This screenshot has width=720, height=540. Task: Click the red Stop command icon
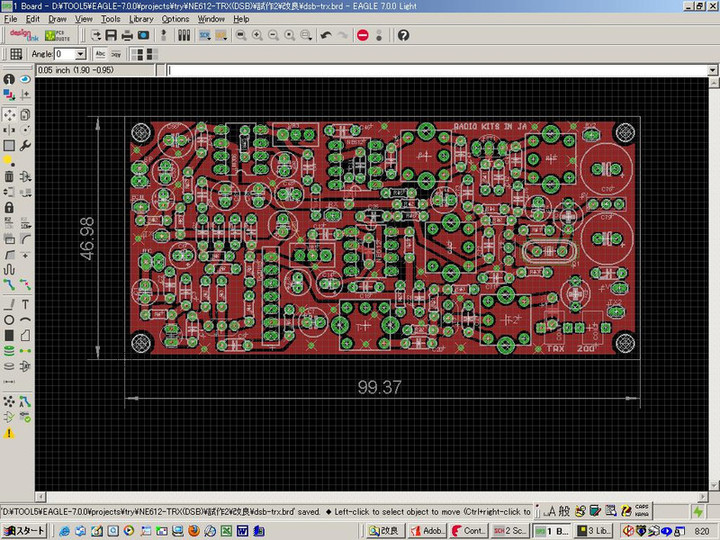coord(363,35)
